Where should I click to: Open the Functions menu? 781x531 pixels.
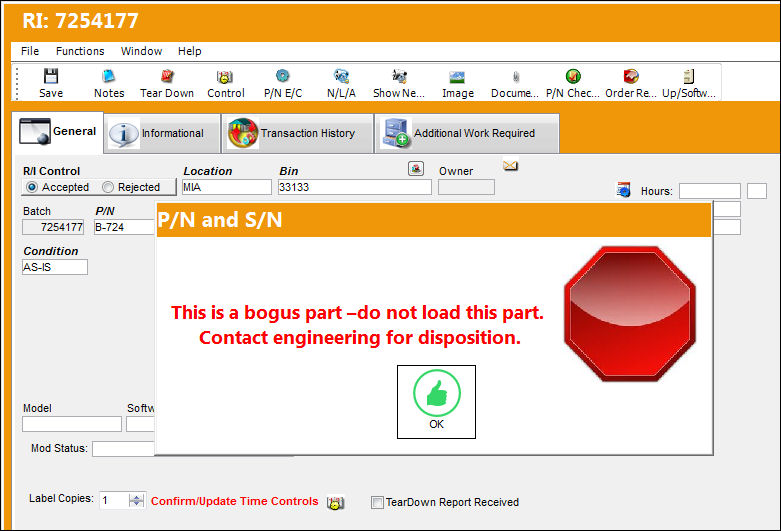pyautogui.click(x=80, y=51)
